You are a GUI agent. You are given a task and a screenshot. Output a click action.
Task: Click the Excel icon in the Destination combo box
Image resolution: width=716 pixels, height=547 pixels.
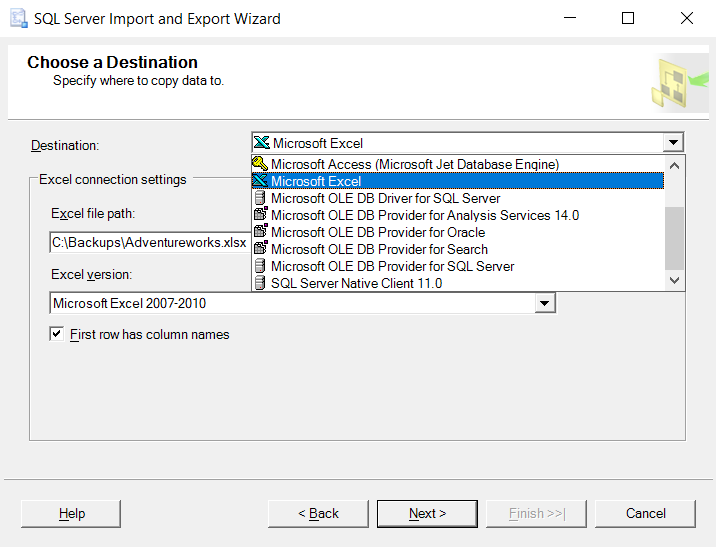(x=262, y=143)
